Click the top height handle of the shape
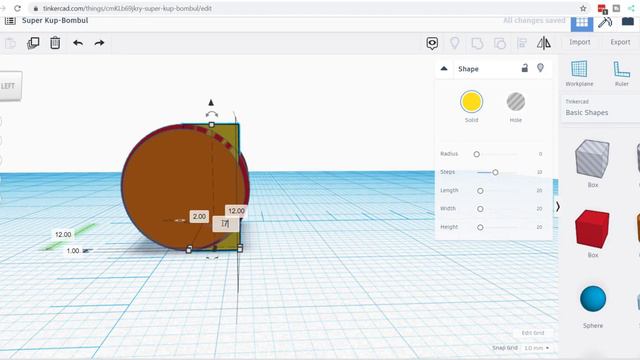This screenshot has height=360, width=640. point(211,124)
